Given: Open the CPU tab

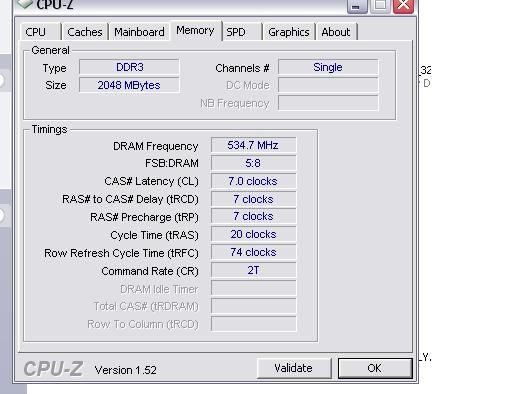Looking at the screenshot, I should point(41,32).
